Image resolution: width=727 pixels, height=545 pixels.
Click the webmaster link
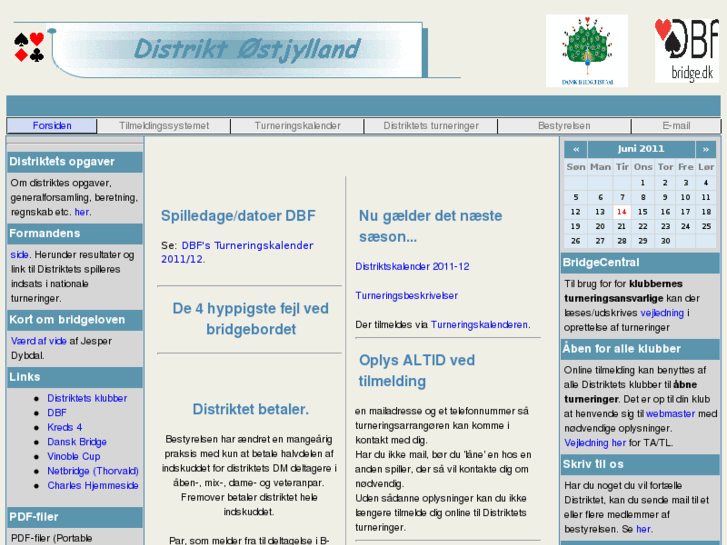tap(670, 414)
